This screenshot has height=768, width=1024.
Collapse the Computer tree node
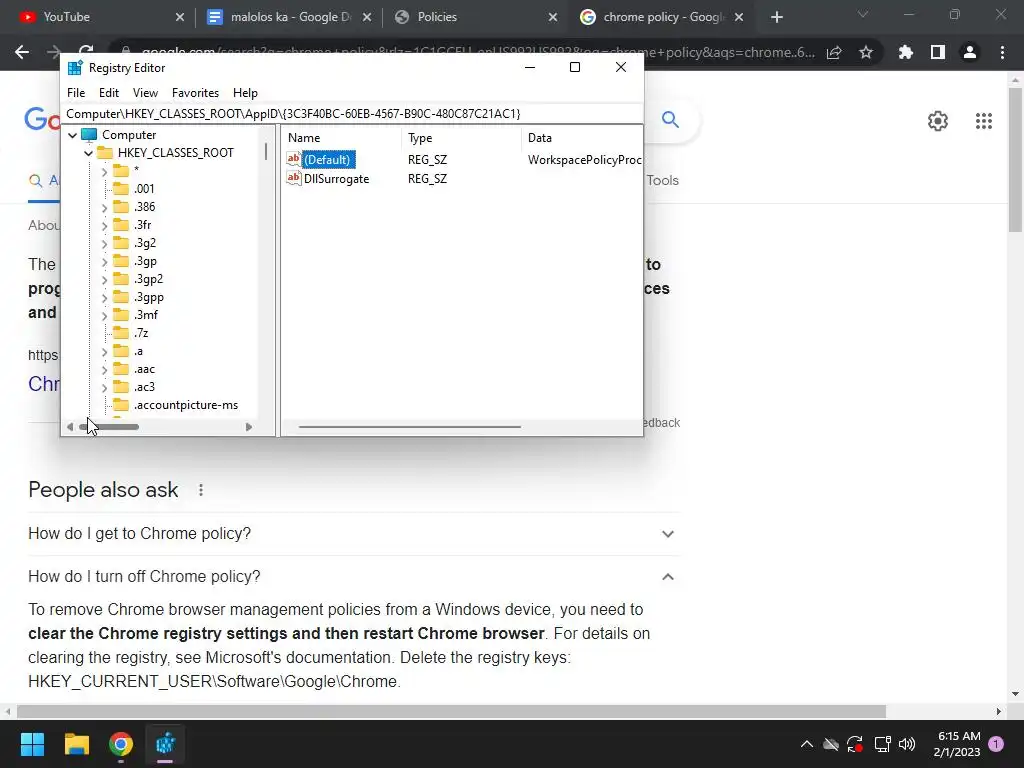pos(72,135)
